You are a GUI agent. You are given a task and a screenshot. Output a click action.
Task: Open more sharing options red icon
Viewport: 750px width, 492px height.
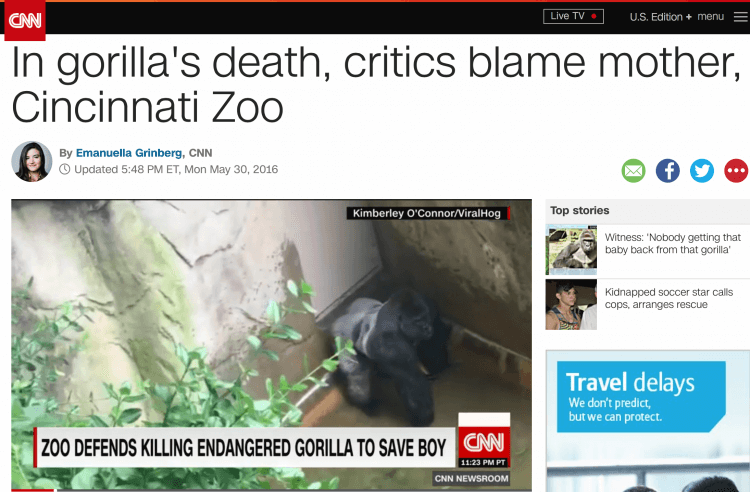coord(736,171)
